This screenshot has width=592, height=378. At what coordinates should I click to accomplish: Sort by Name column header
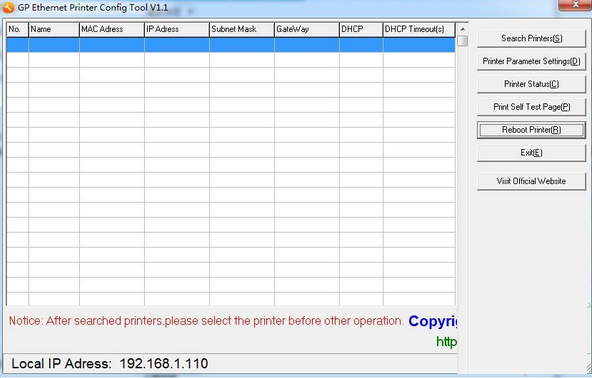pos(54,29)
